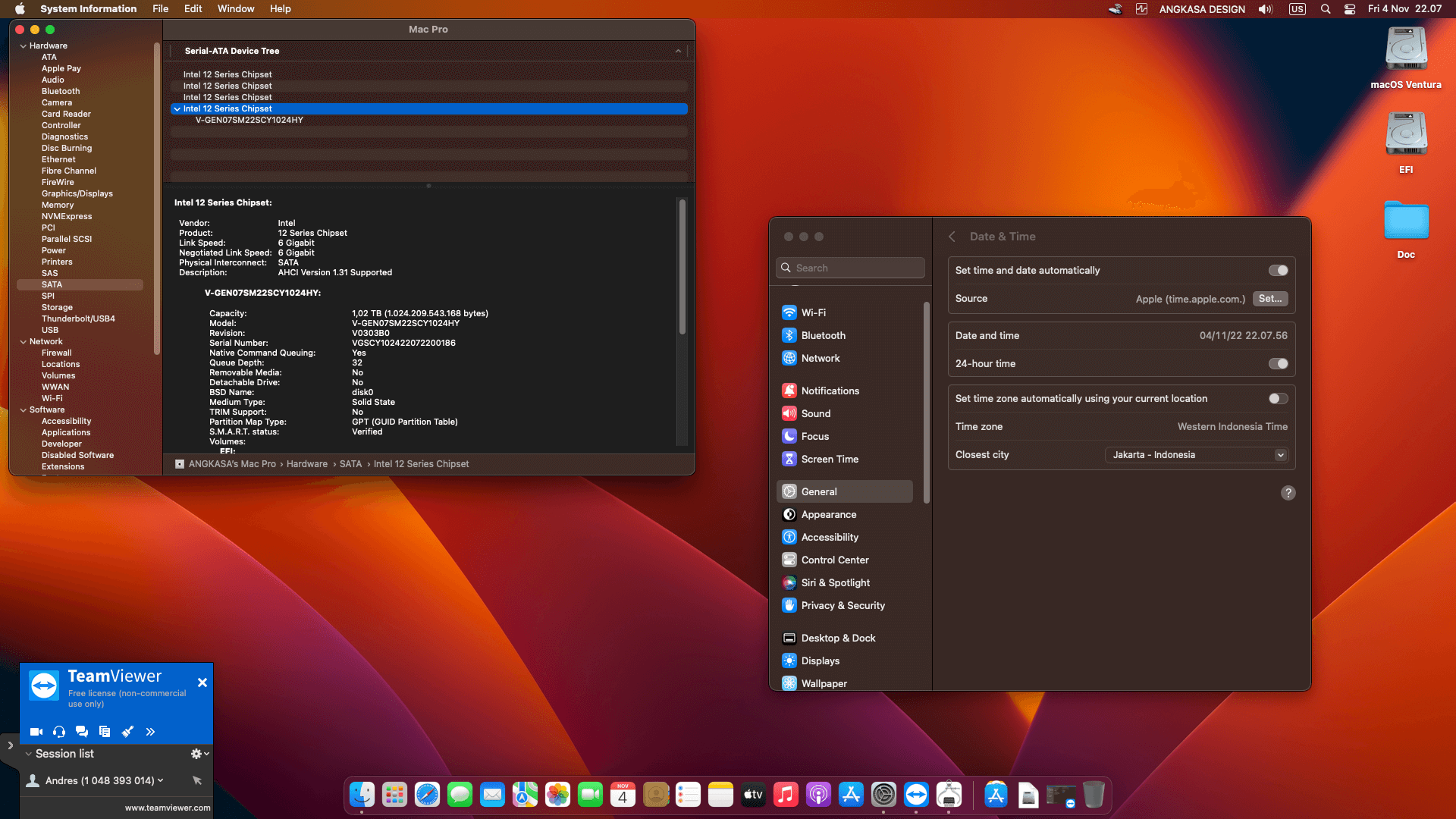Open TeamViewer chat icon
Viewport: 1456px width, 819px height.
coord(82,732)
